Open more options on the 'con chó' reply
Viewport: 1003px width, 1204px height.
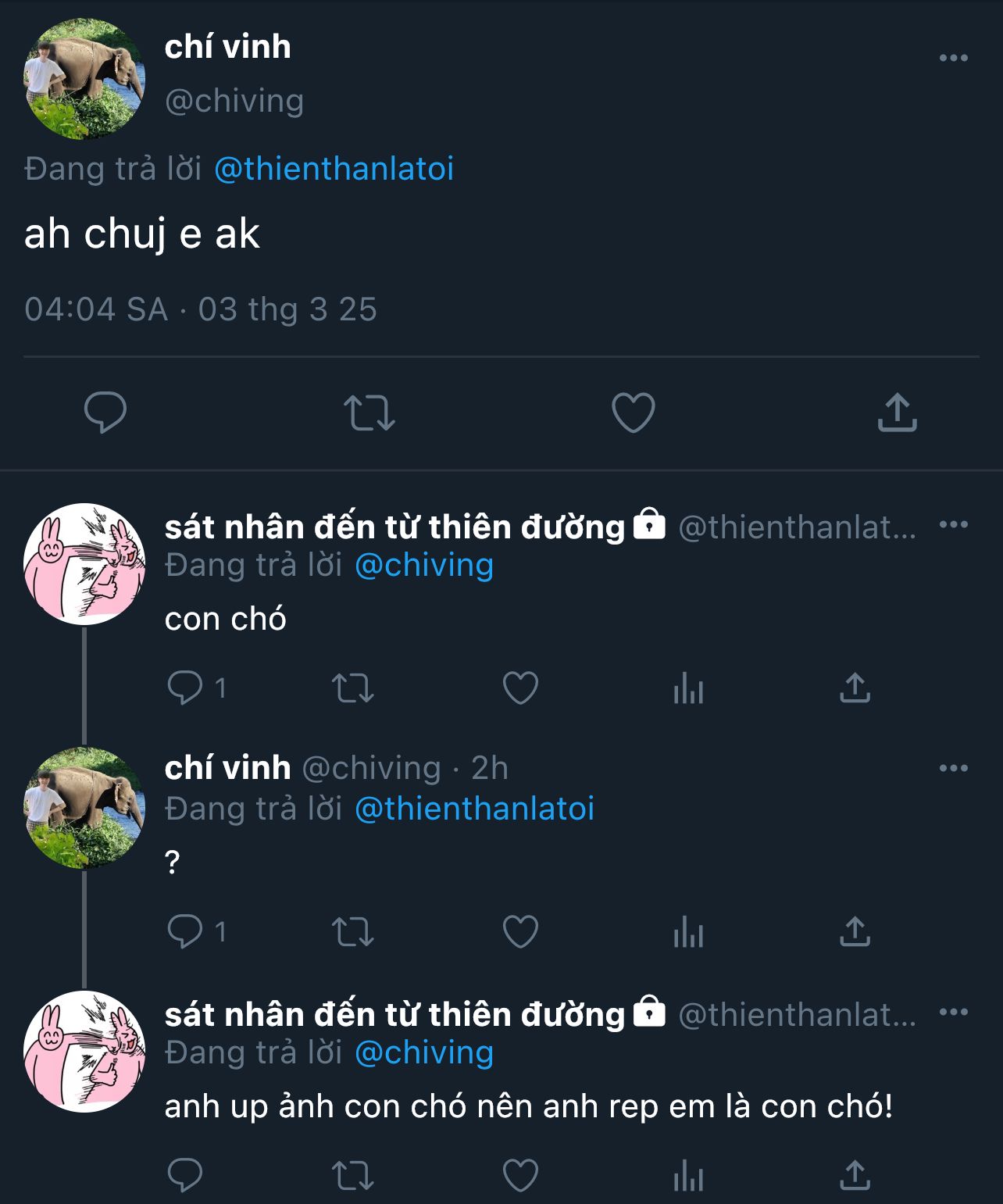pyautogui.click(x=953, y=524)
